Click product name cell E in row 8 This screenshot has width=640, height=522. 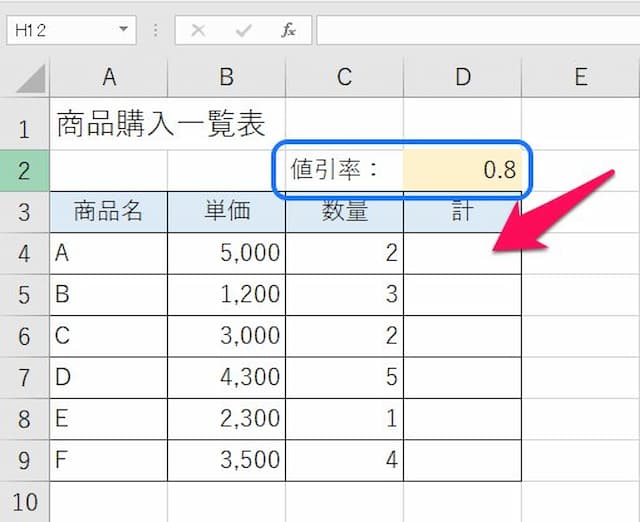pos(109,419)
